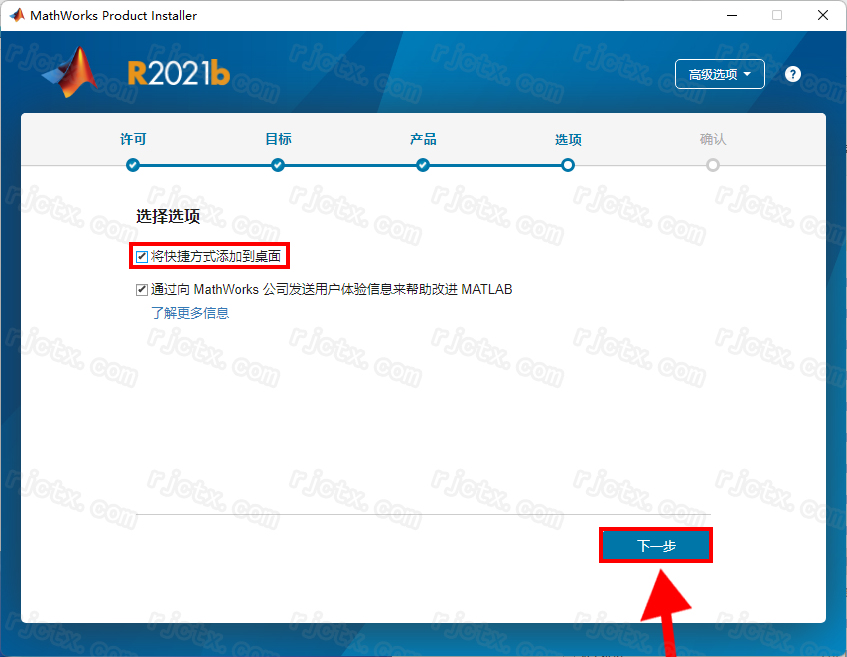Click the completed checkmark circle under 产品
Image resolution: width=847 pixels, height=657 pixels.
[423, 165]
